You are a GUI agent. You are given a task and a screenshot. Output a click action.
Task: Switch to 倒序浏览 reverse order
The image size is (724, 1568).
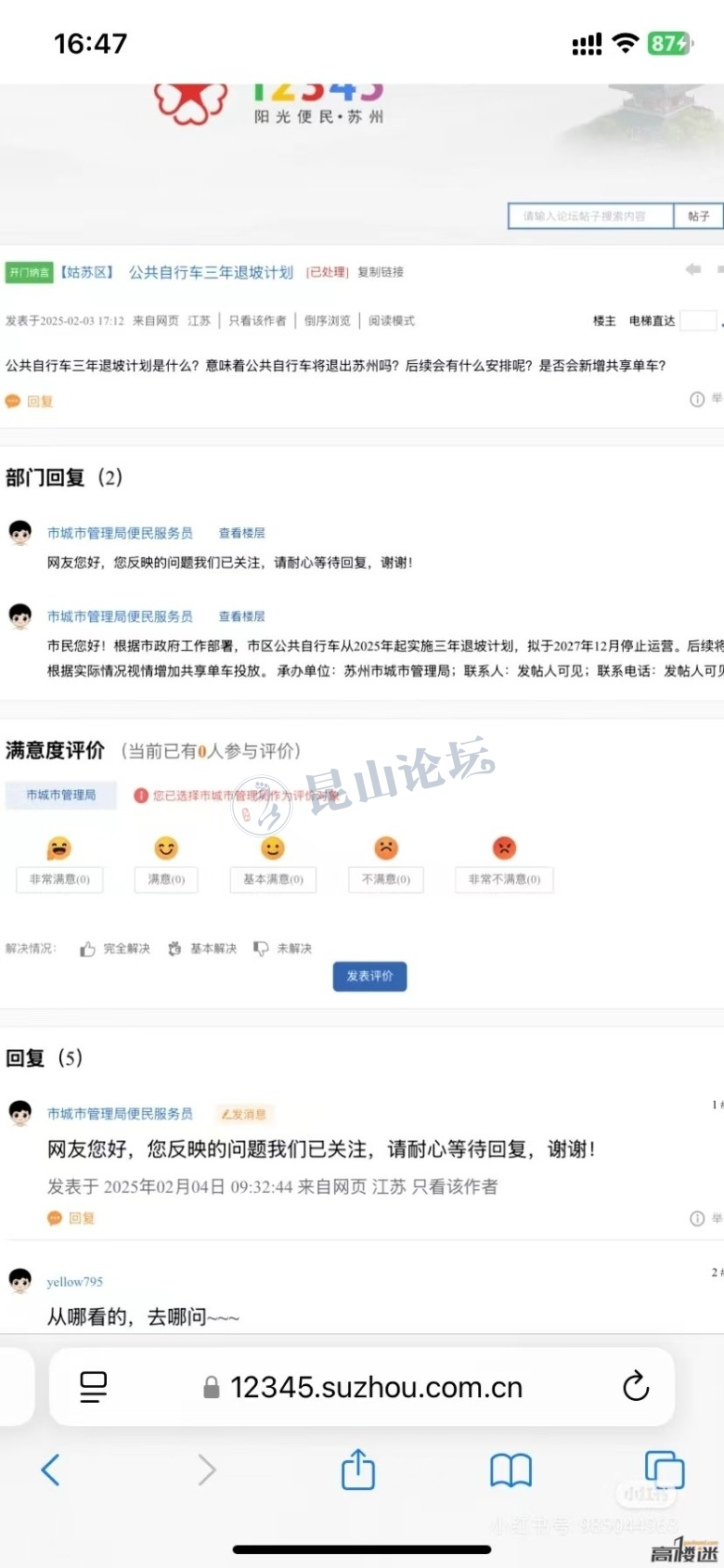328,320
